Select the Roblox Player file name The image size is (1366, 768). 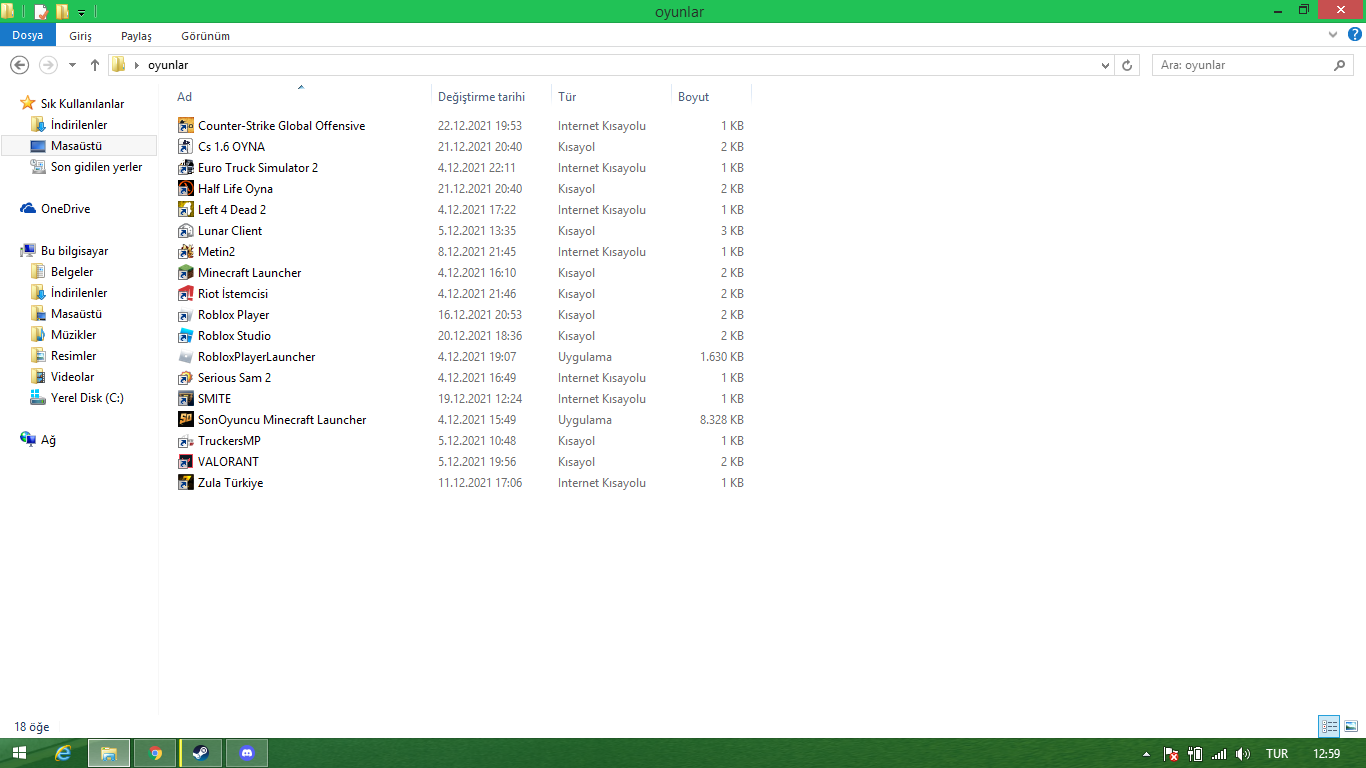pos(234,315)
